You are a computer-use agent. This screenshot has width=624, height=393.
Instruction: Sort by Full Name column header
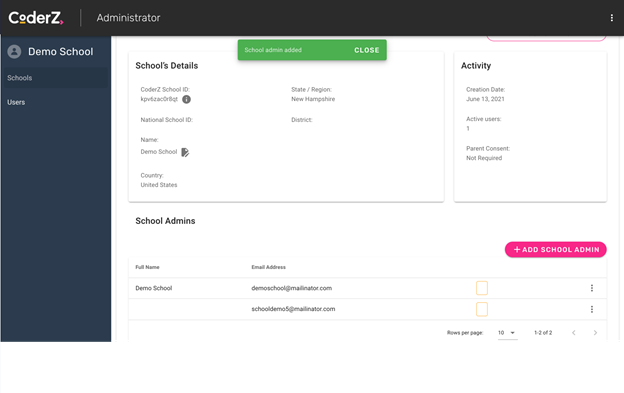point(147,267)
